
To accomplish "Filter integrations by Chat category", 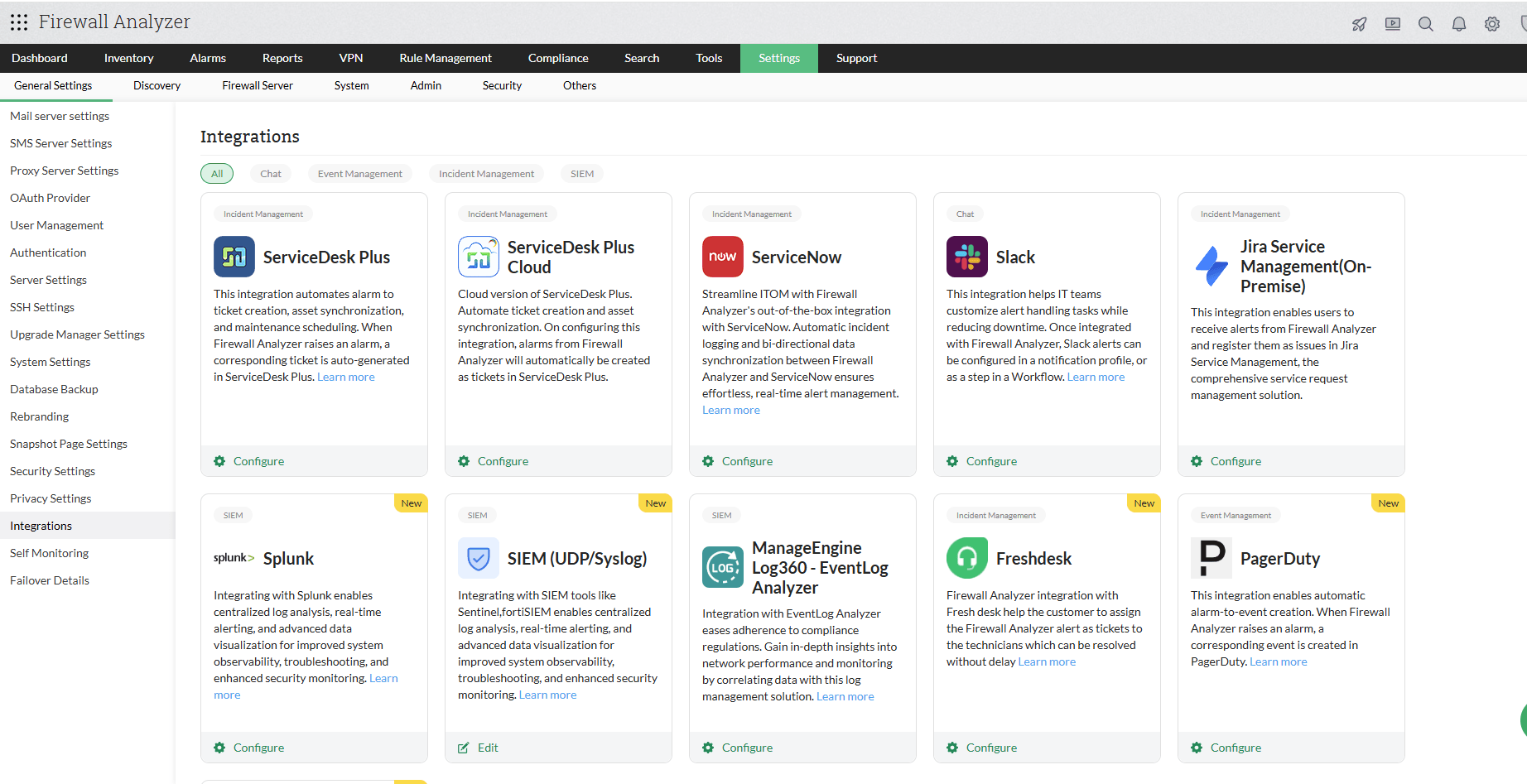I will (270, 174).
